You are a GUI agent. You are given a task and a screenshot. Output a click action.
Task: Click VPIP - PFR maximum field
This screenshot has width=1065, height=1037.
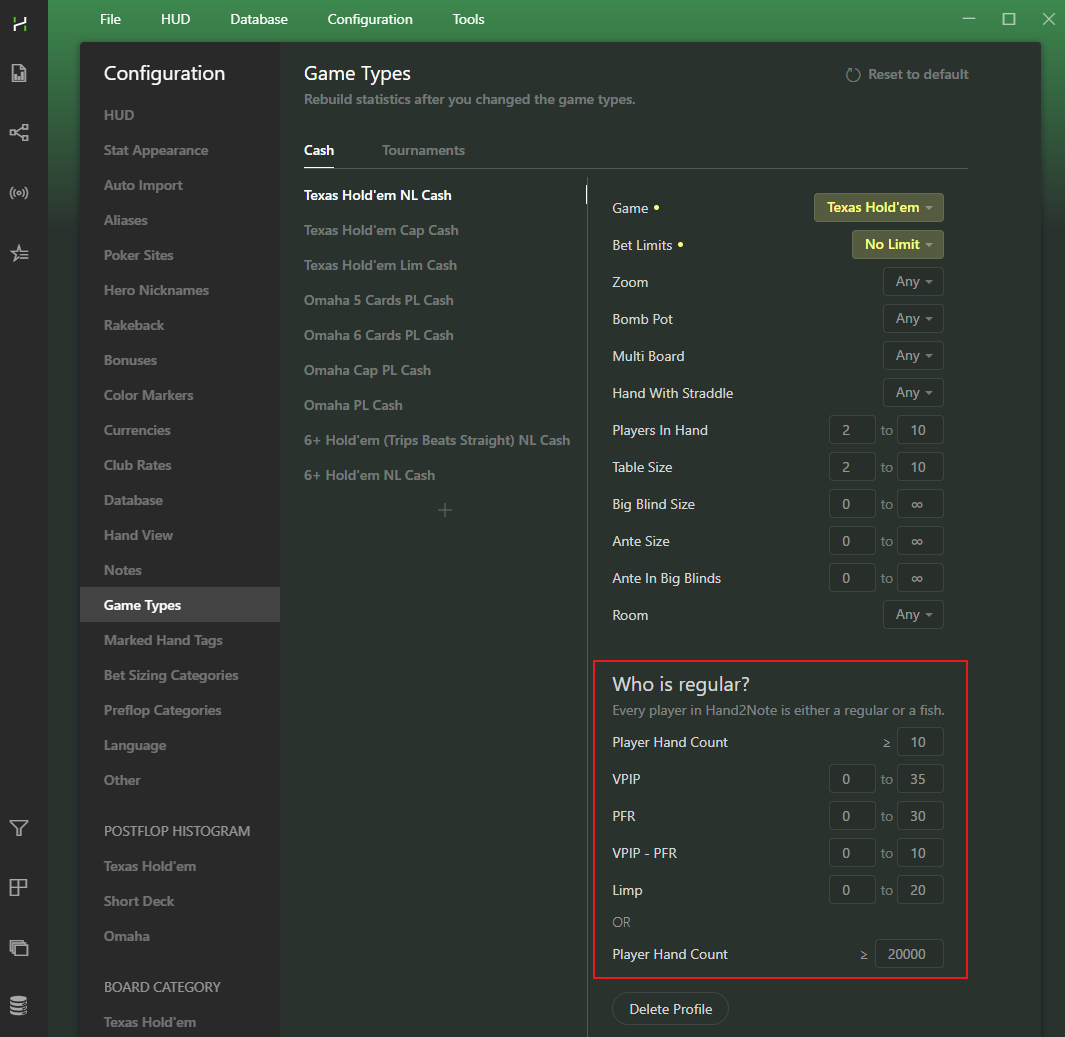(920, 853)
